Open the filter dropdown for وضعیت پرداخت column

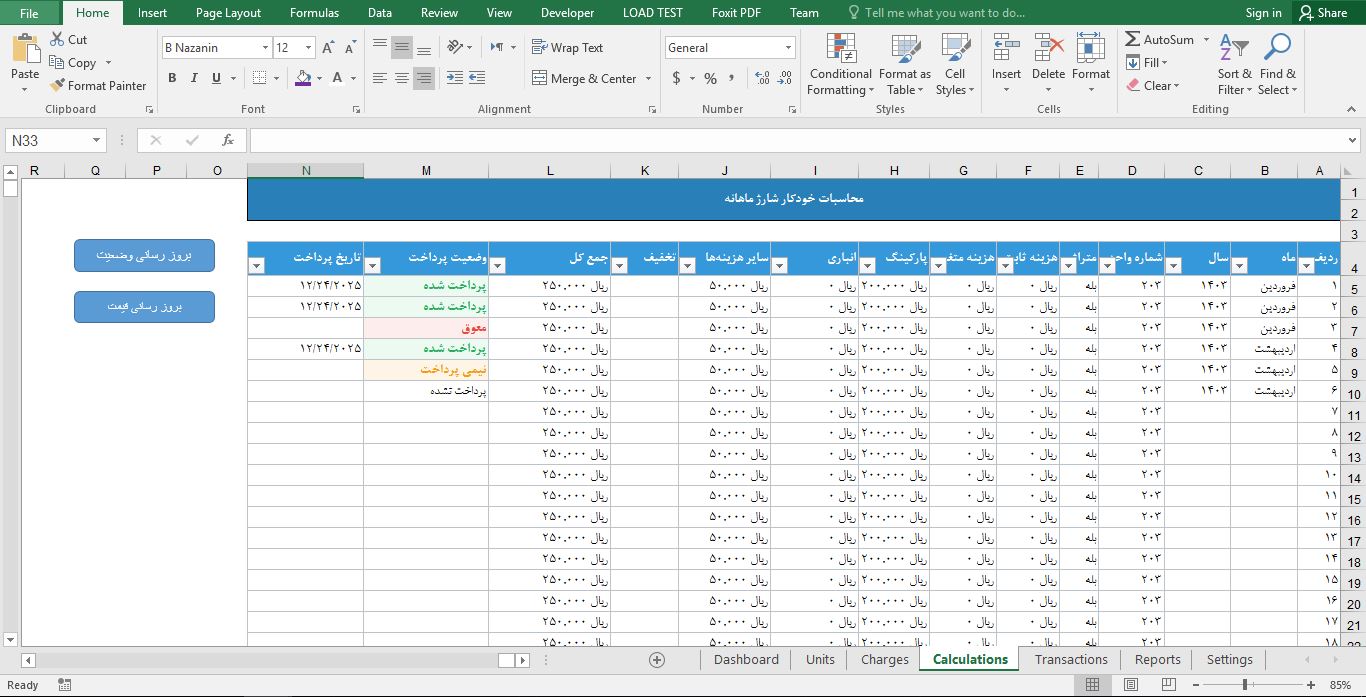click(x=374, y=265)
